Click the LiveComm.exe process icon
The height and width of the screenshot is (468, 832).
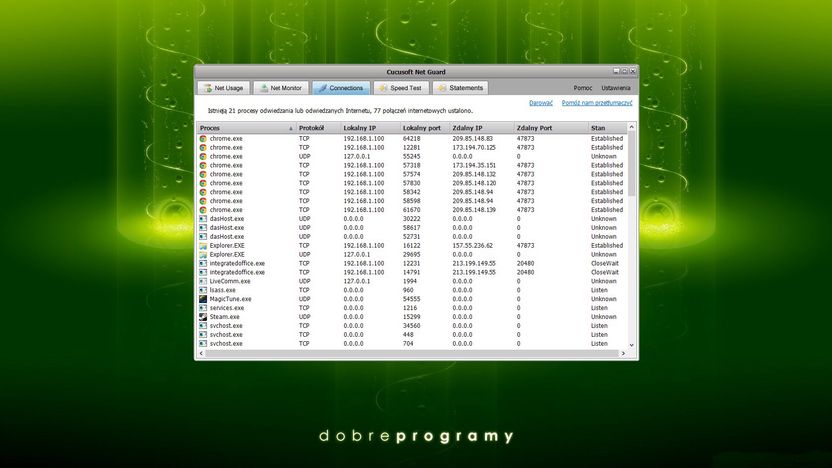203,281
